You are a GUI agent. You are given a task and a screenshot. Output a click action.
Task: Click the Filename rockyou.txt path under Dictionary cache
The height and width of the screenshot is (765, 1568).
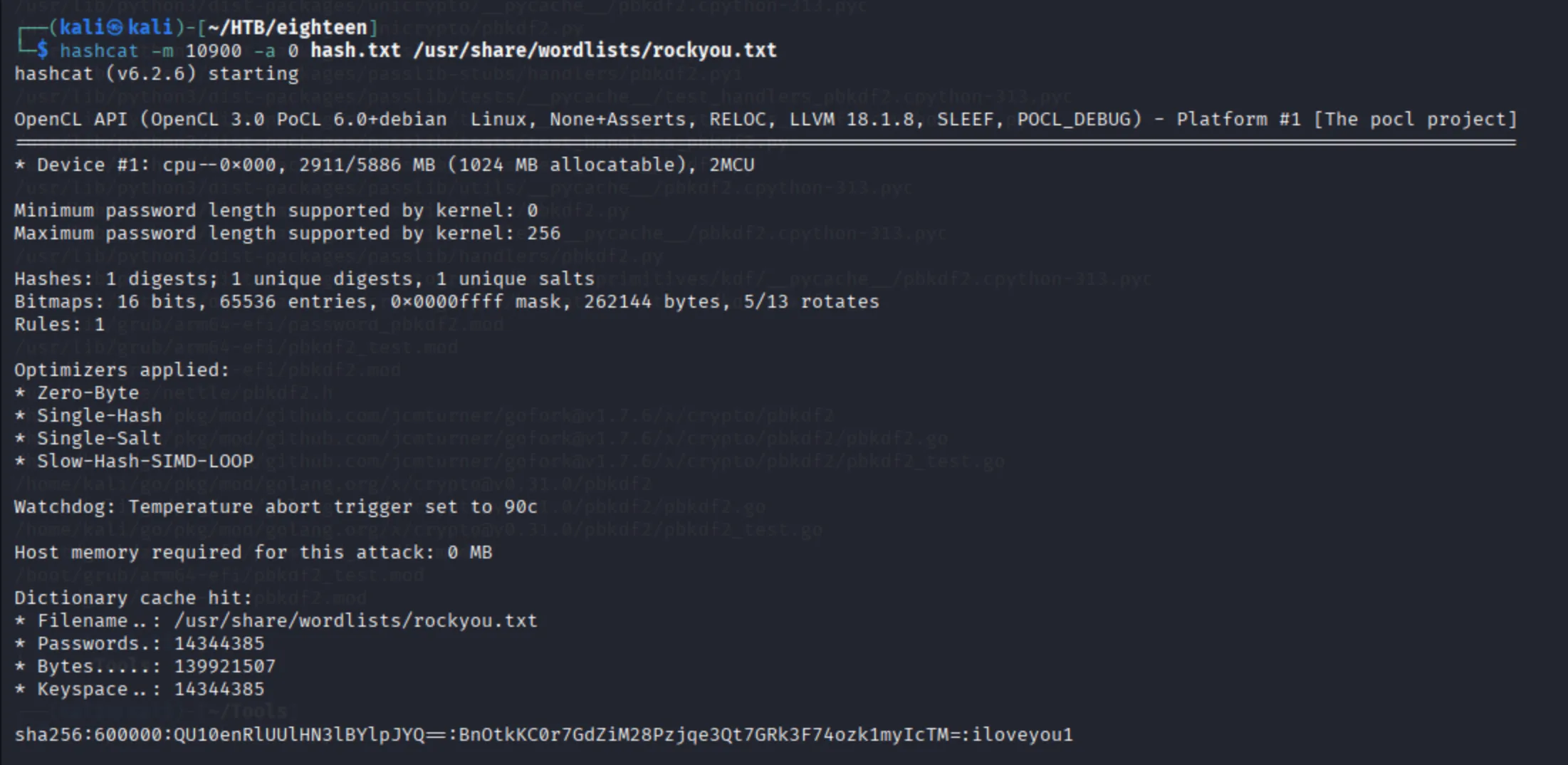355,621
